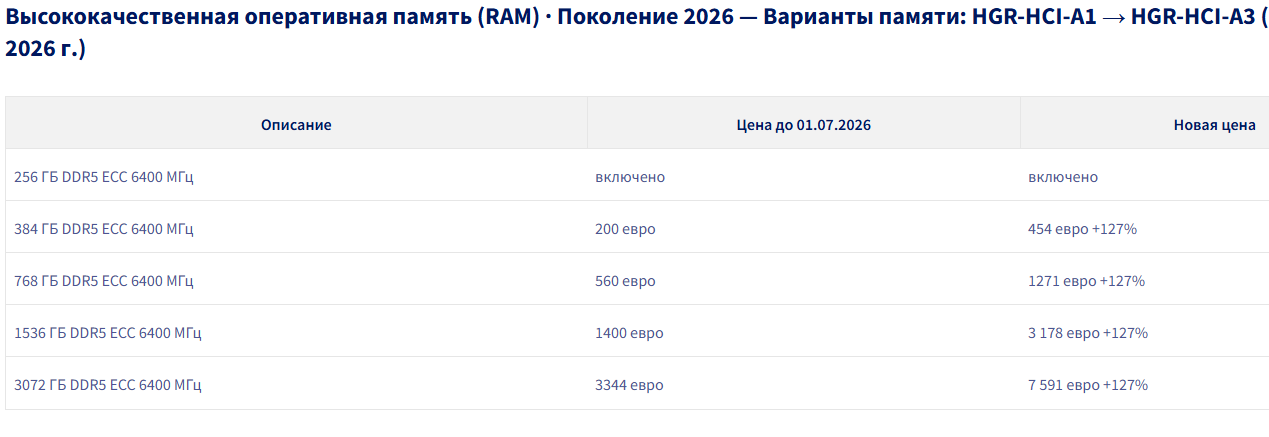Select the 256 ГБ DDR5 ECC row description
1269x437 pixels.
(x=104, y=177)
